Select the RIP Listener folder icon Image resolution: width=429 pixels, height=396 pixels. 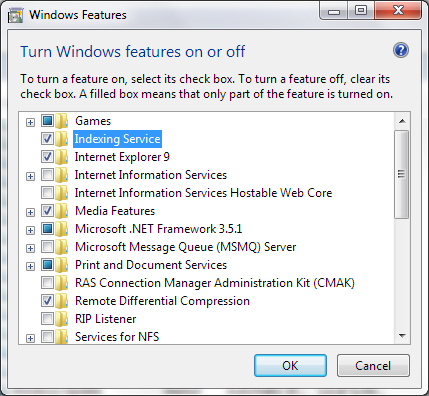click(62, 319)
